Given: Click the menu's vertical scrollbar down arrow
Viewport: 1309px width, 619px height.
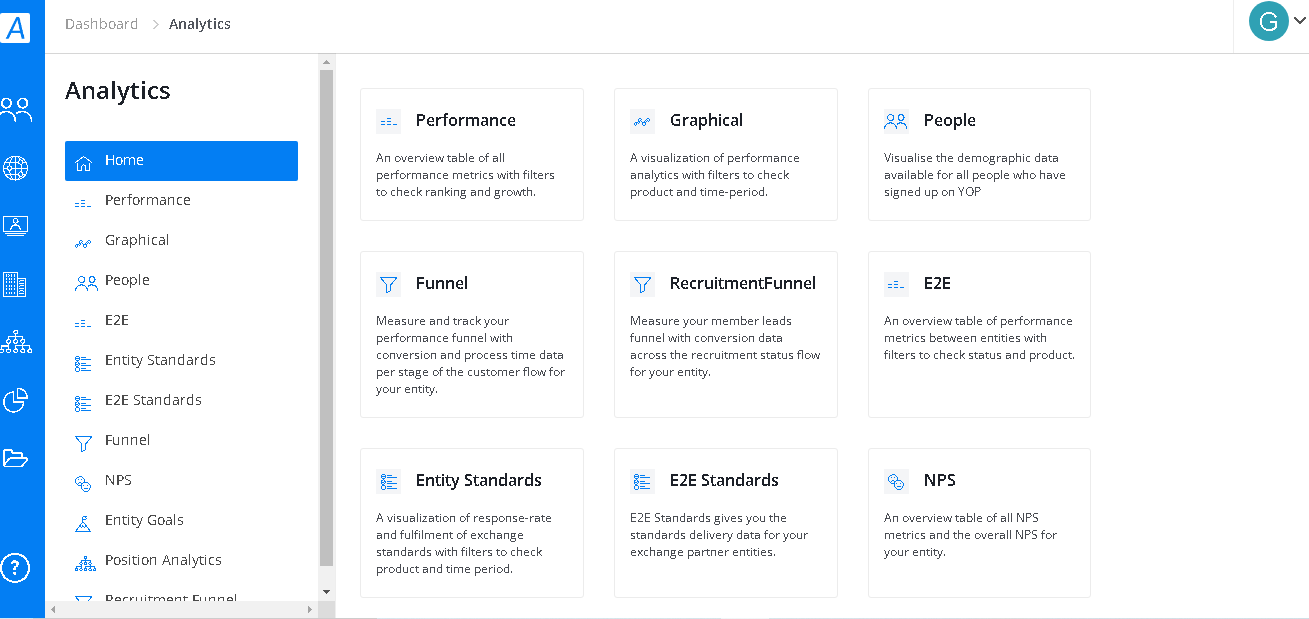Looking at the screenshot, I should [x=326, y=592].
